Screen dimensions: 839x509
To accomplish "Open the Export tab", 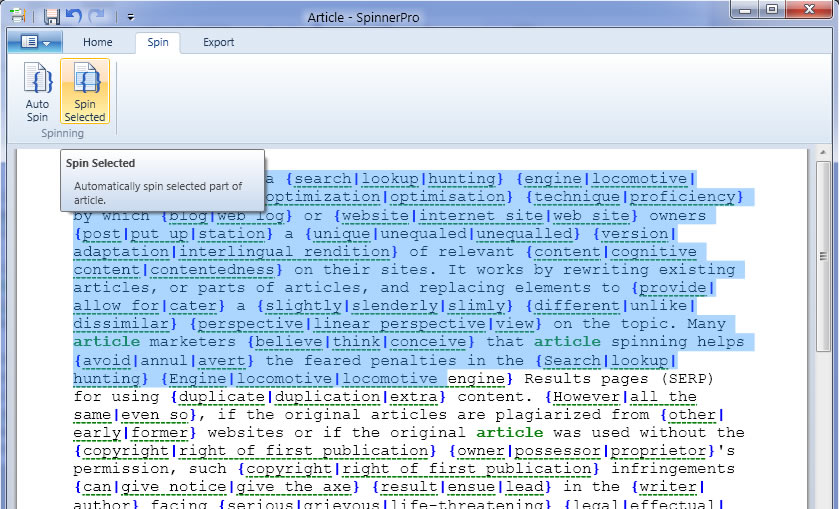I will pos(218,42).
